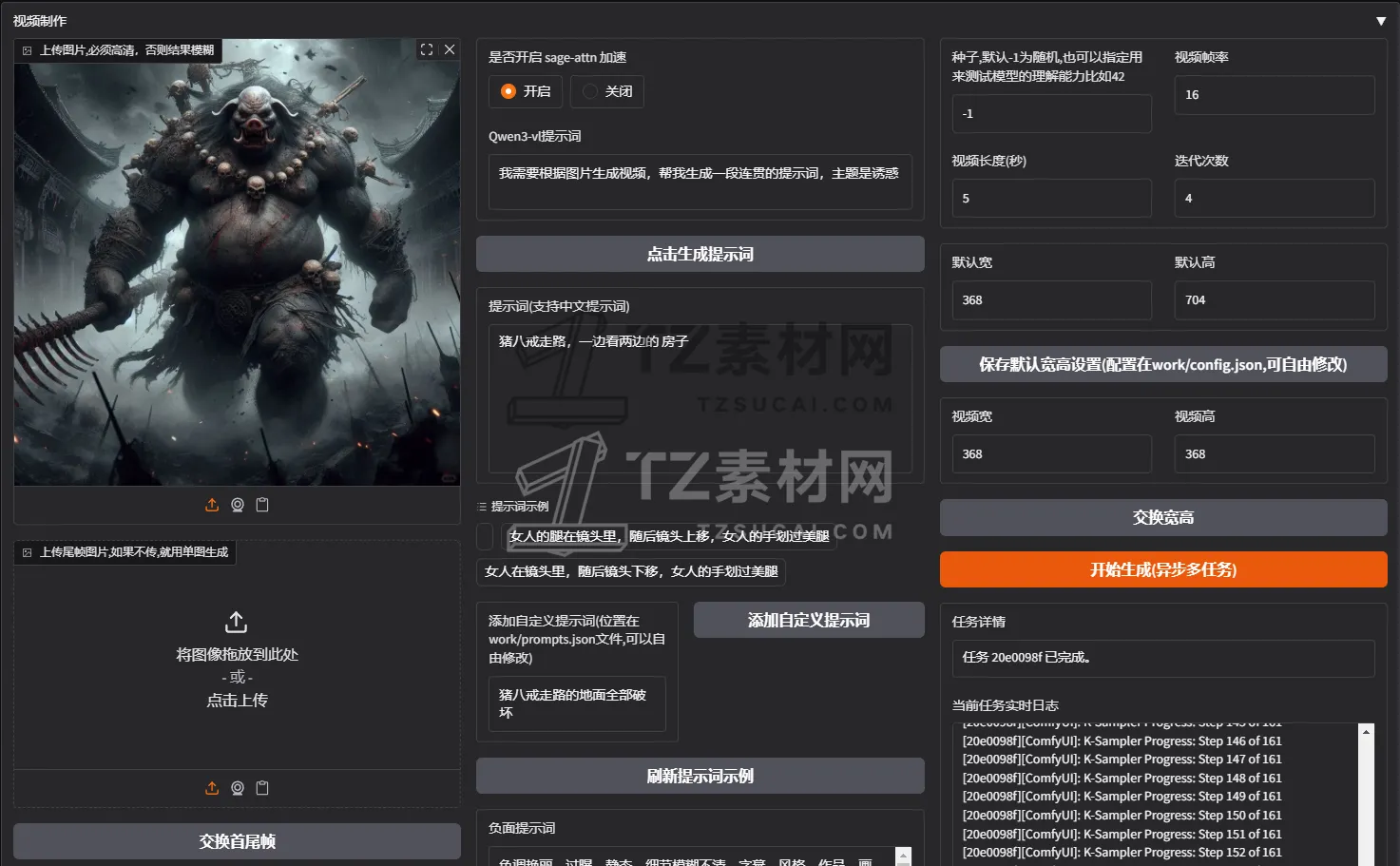Click the seed field showing -1
The width and height of the screenshot is (1400, 866).
(1052, 113)
